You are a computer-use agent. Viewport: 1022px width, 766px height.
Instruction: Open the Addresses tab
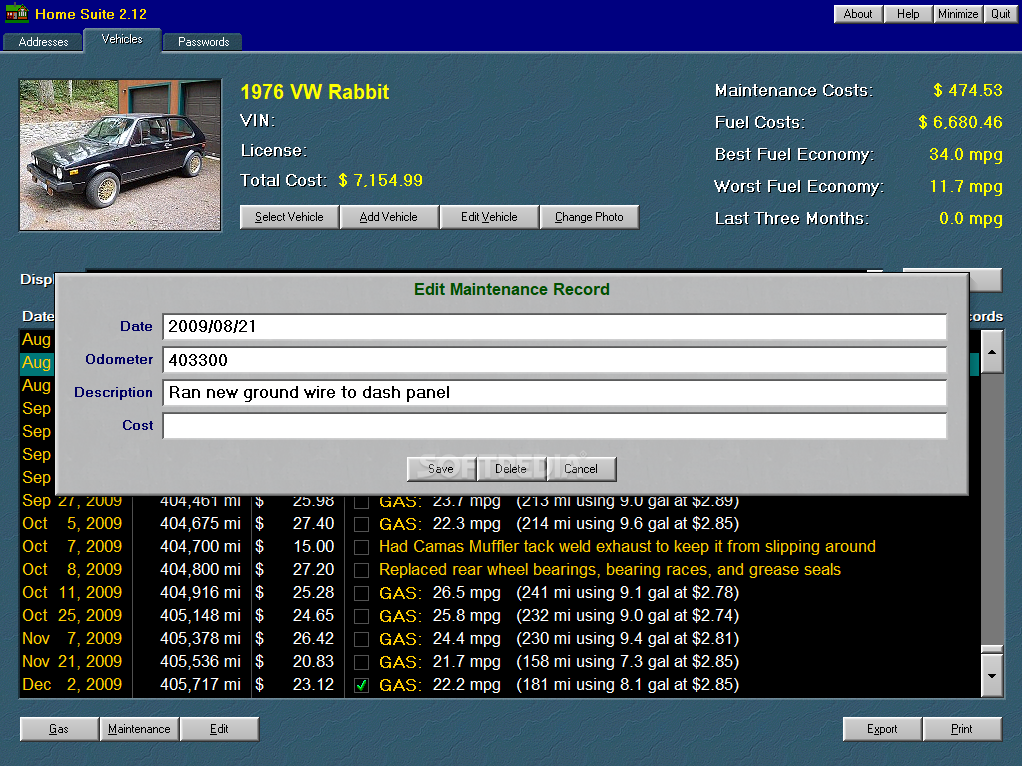[x=43, y=42]
